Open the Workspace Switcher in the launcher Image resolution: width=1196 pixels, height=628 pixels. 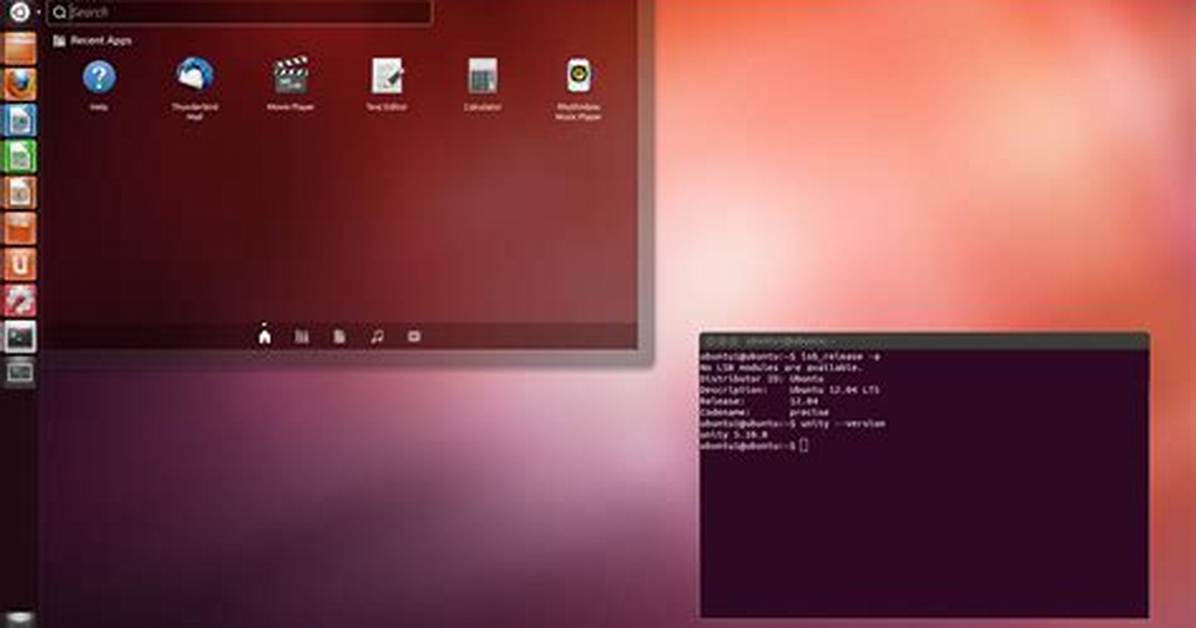click(19, 372)
